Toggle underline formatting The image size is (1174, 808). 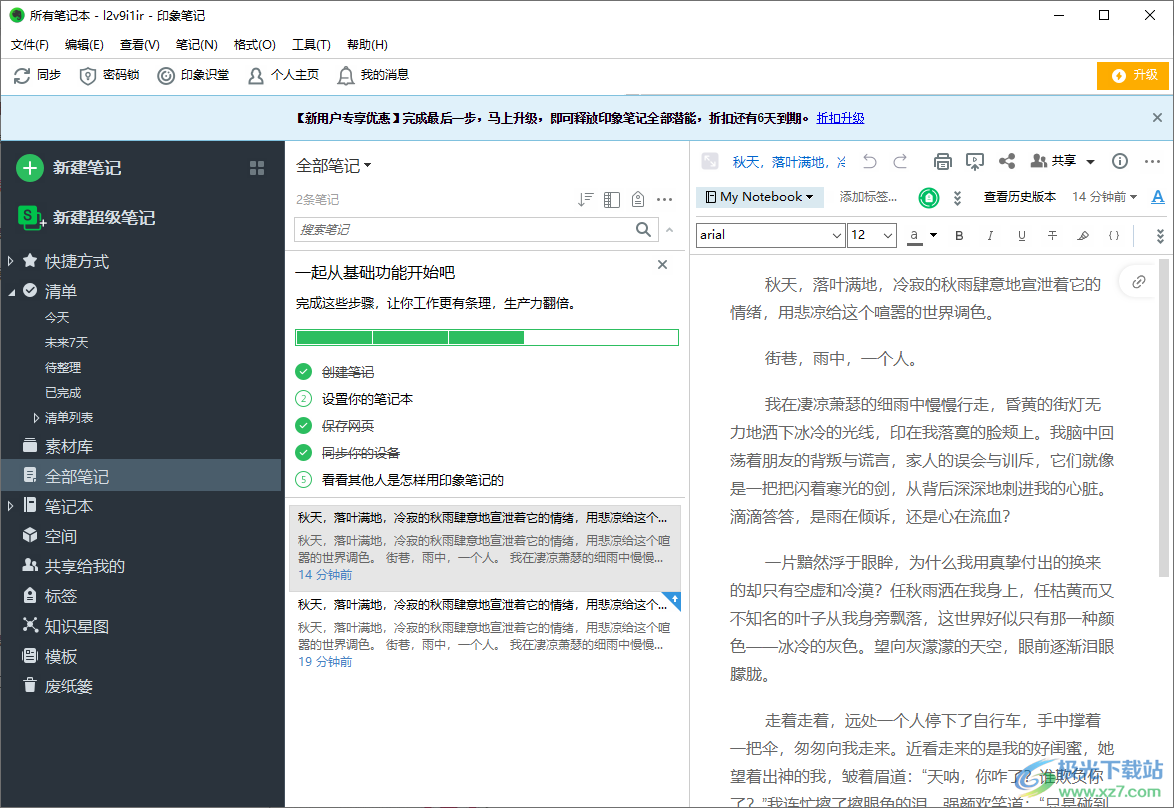click(1021, 235)
